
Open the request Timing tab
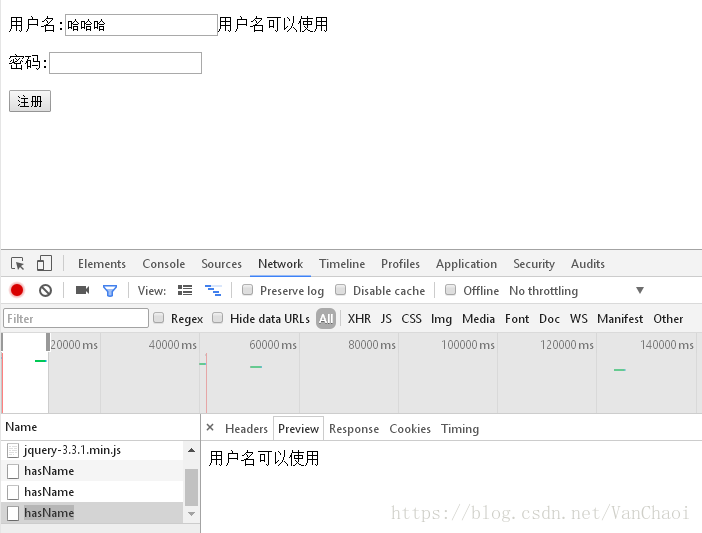(460, 429)
